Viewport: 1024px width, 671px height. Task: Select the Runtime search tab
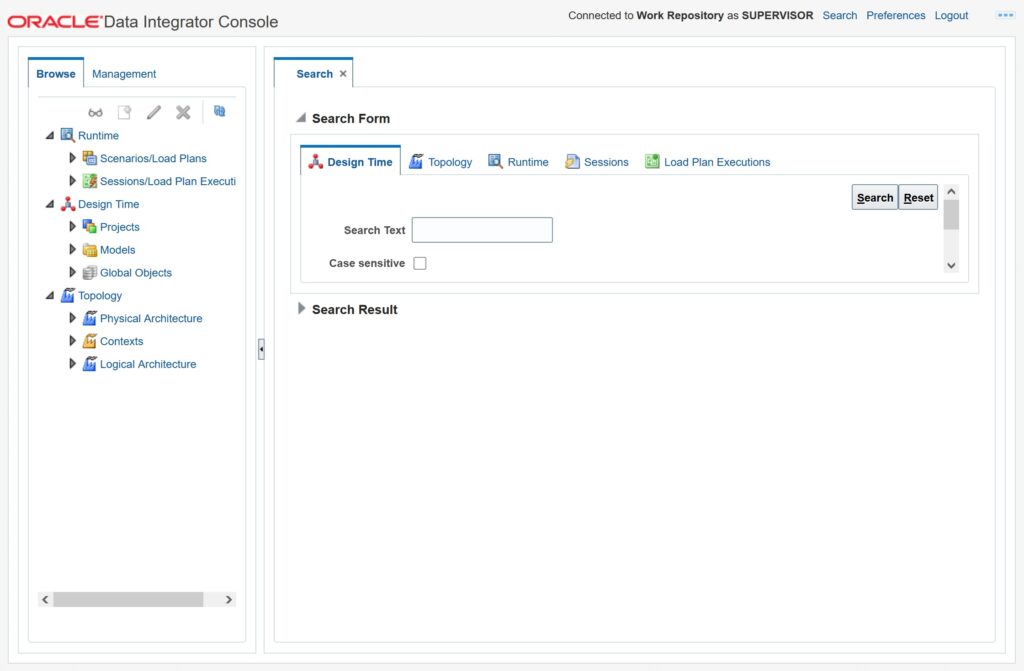pos(519,161)
